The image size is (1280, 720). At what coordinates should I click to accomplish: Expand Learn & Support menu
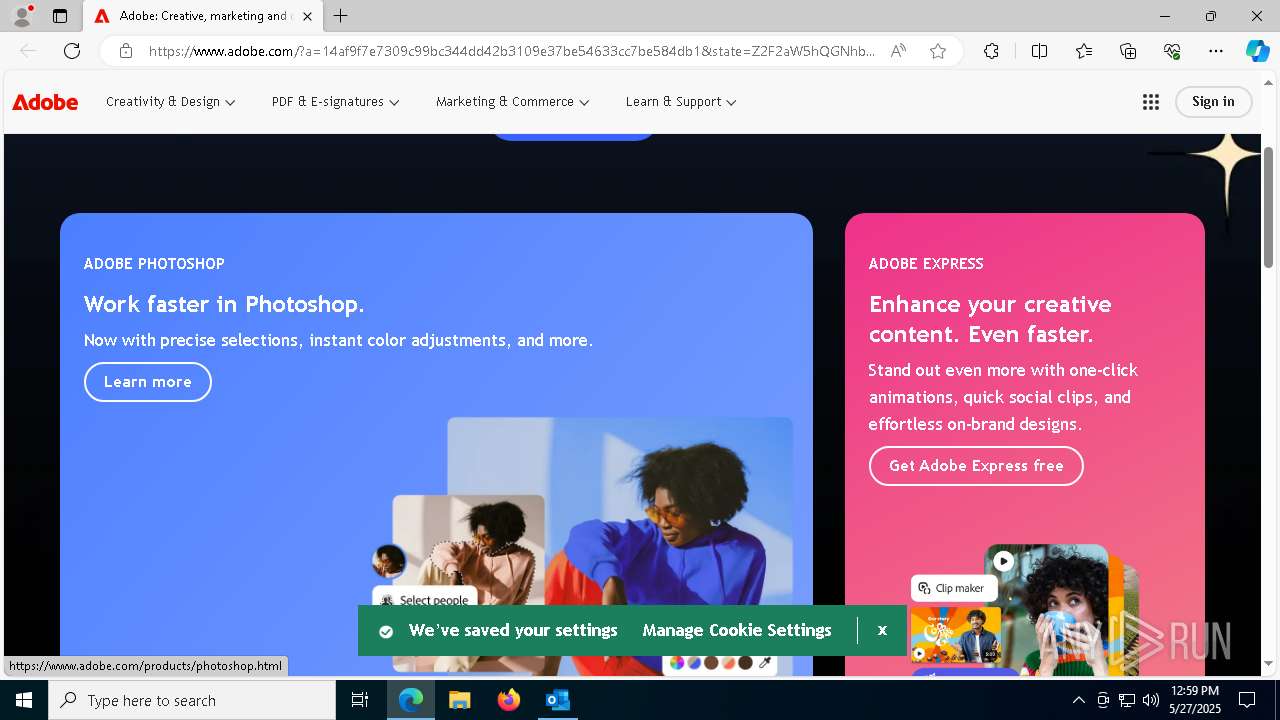coord(681,102)
